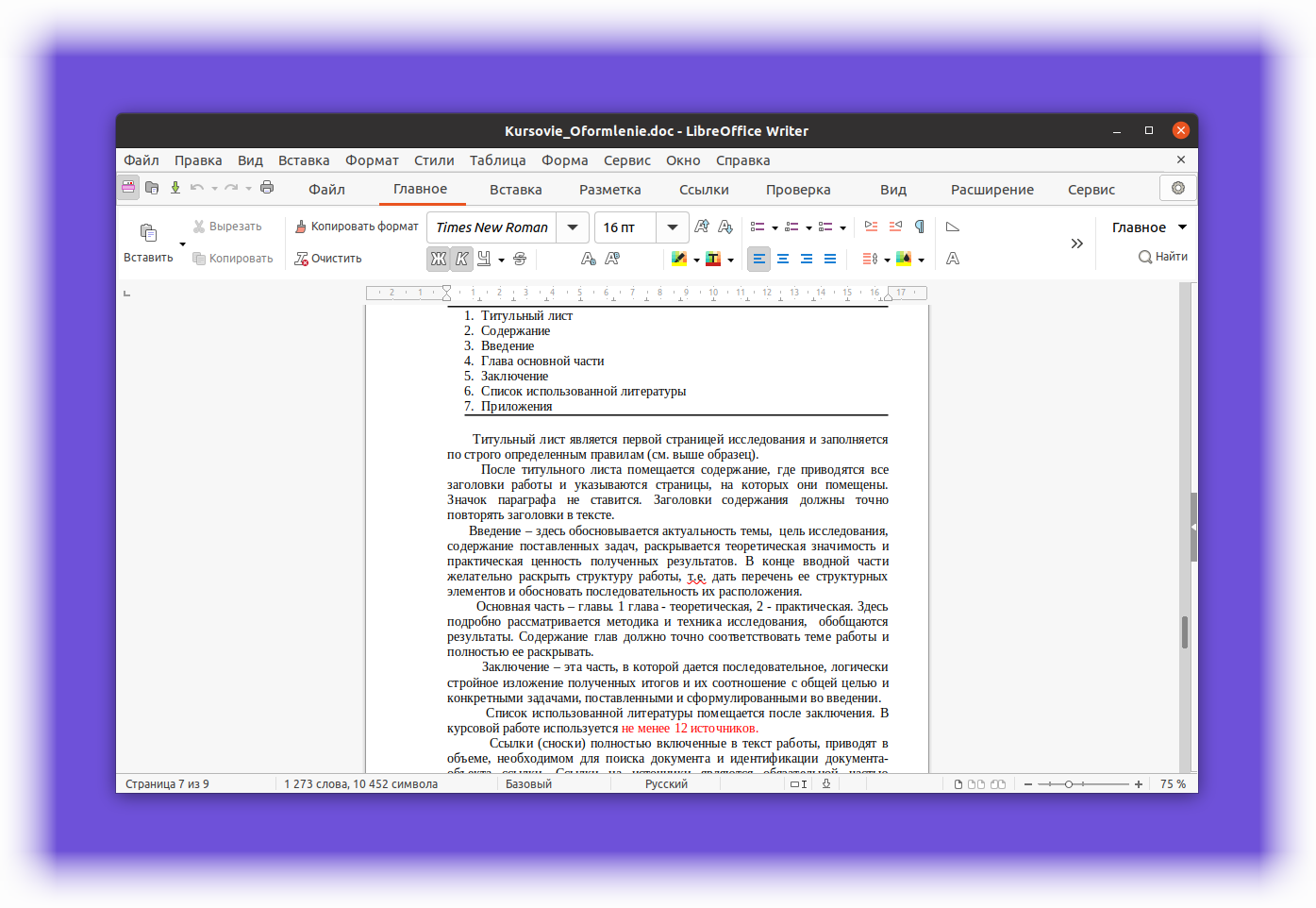1316x908 pixels.
Task: Open the Times New Roman font name dropdown
Action: [x=573, y=227]
